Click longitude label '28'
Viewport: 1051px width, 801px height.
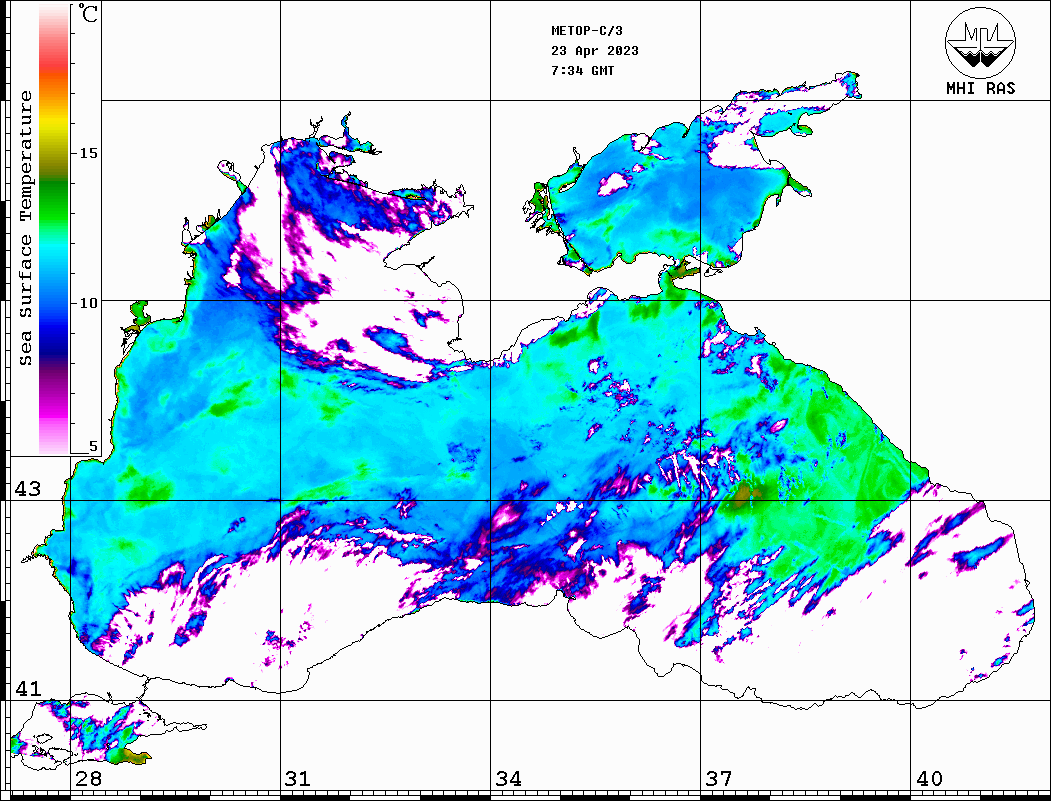click(x=88, y=779)
